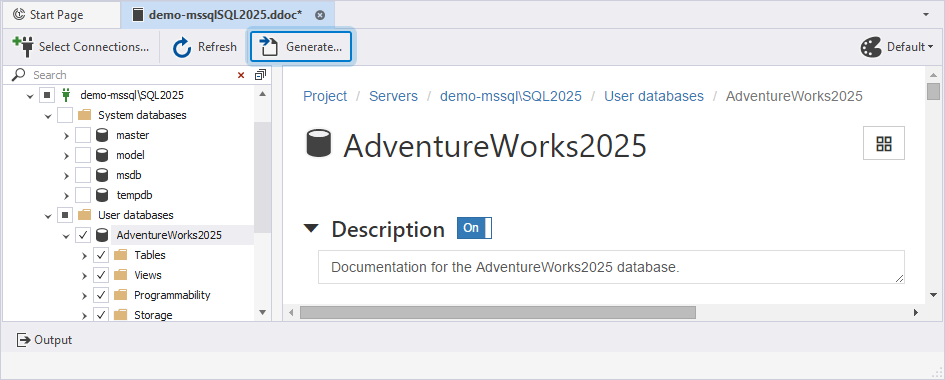Expand the tempdb database node
The height and width of the screenshot is (380, 945).
point(66,195)
